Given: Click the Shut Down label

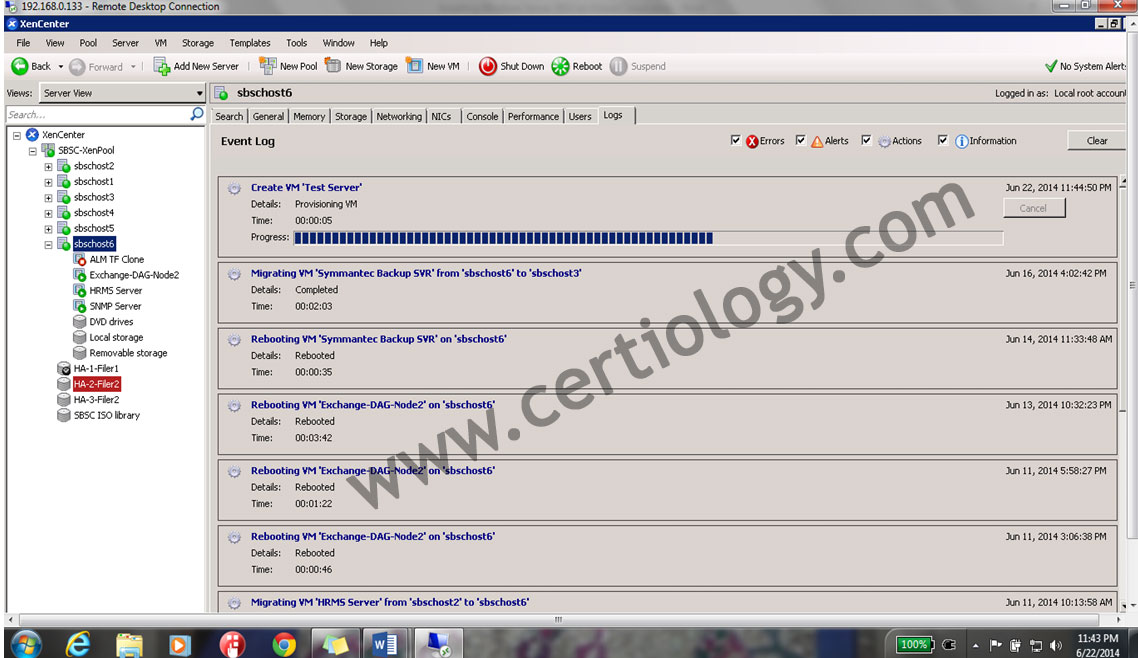Looking at the screenshot, I should coord(522,66).
